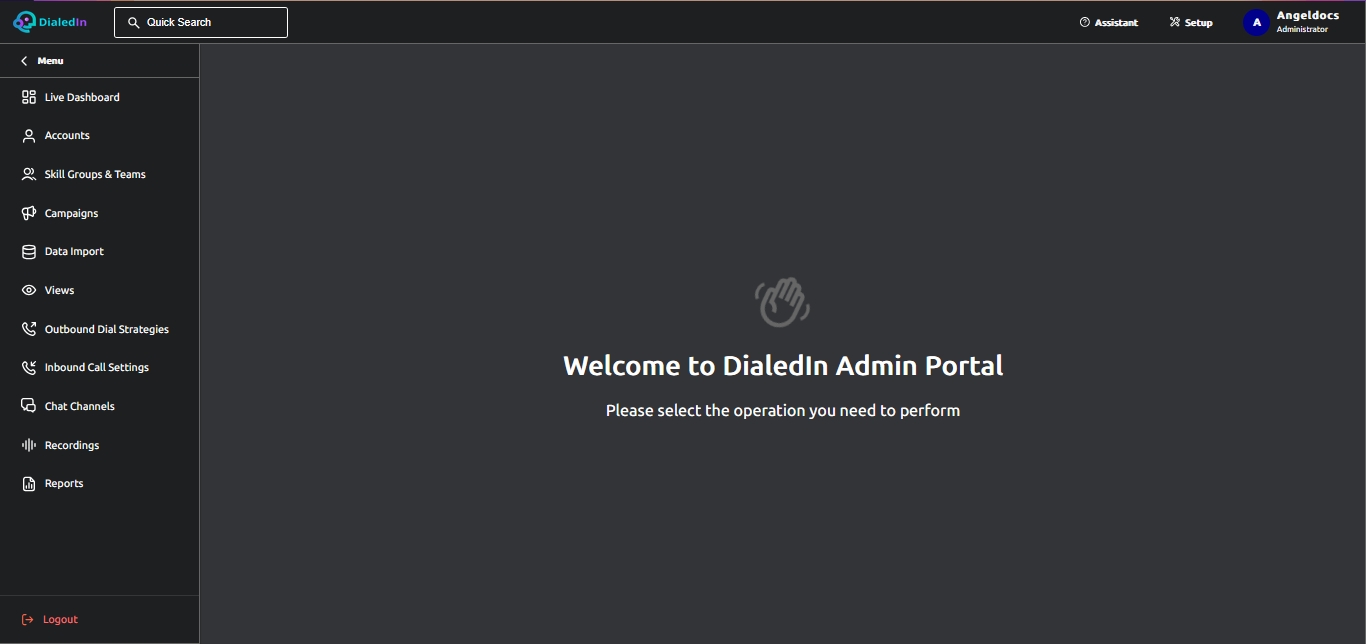This screenshot has height=644, width=1366.
Task: Click the Chat Channels bubble icon
Action: pos(29,406)
